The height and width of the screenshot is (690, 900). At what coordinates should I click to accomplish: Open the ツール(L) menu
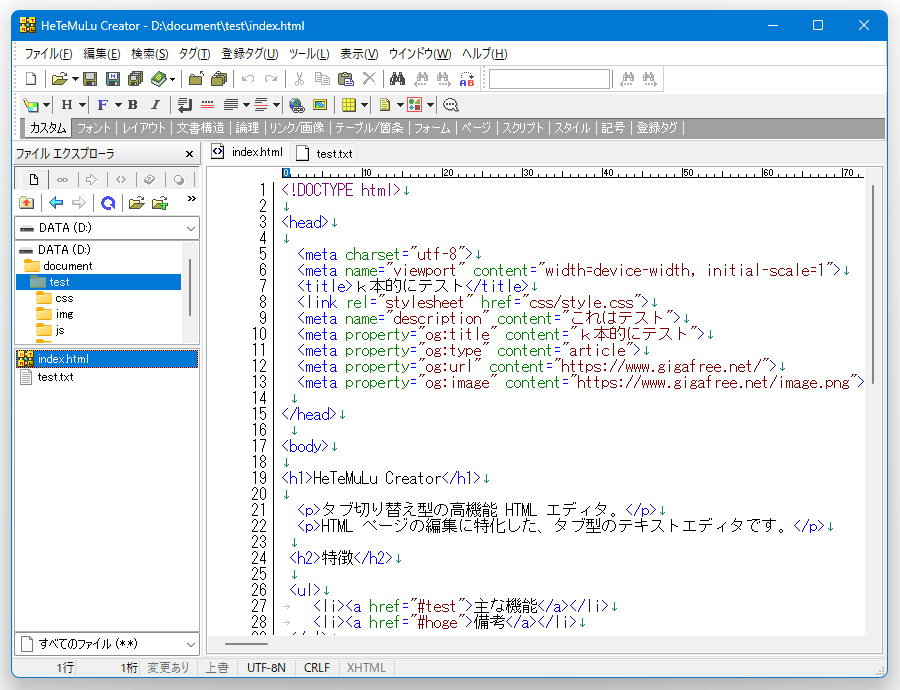pos(309,54)
